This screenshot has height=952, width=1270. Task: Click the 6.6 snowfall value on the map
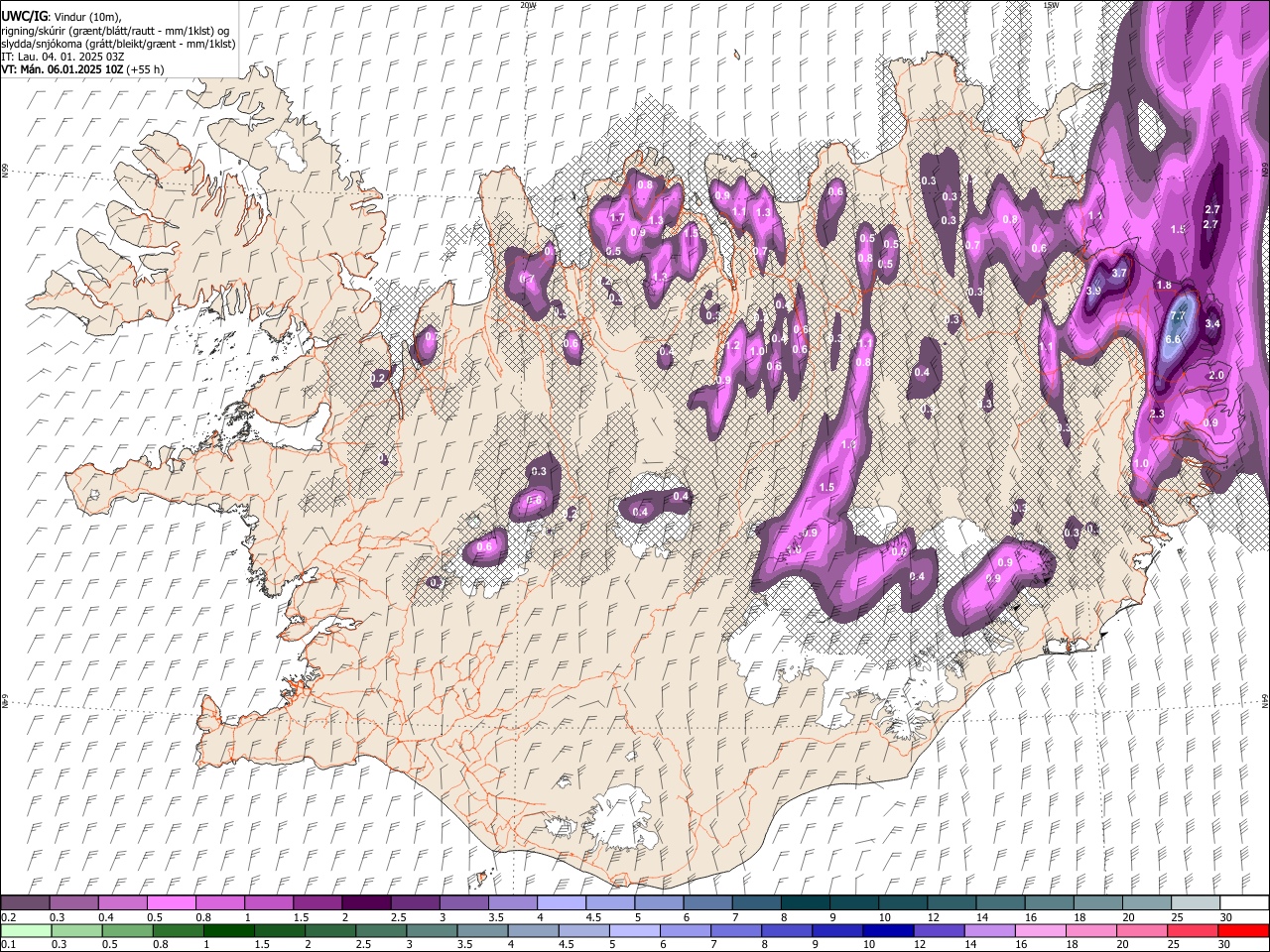[x=1172, y=339]
